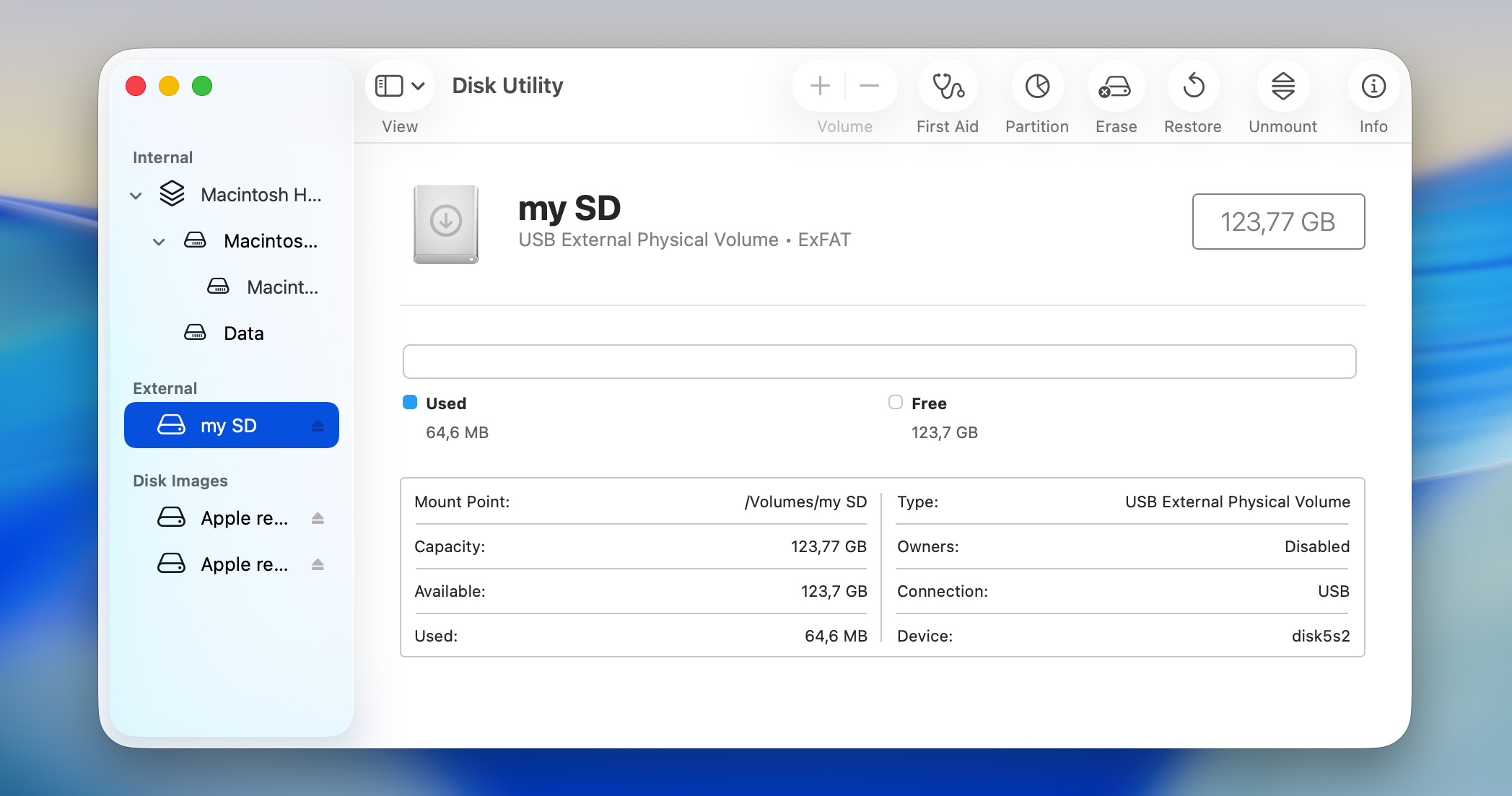Click the External section header

point(165,388)
